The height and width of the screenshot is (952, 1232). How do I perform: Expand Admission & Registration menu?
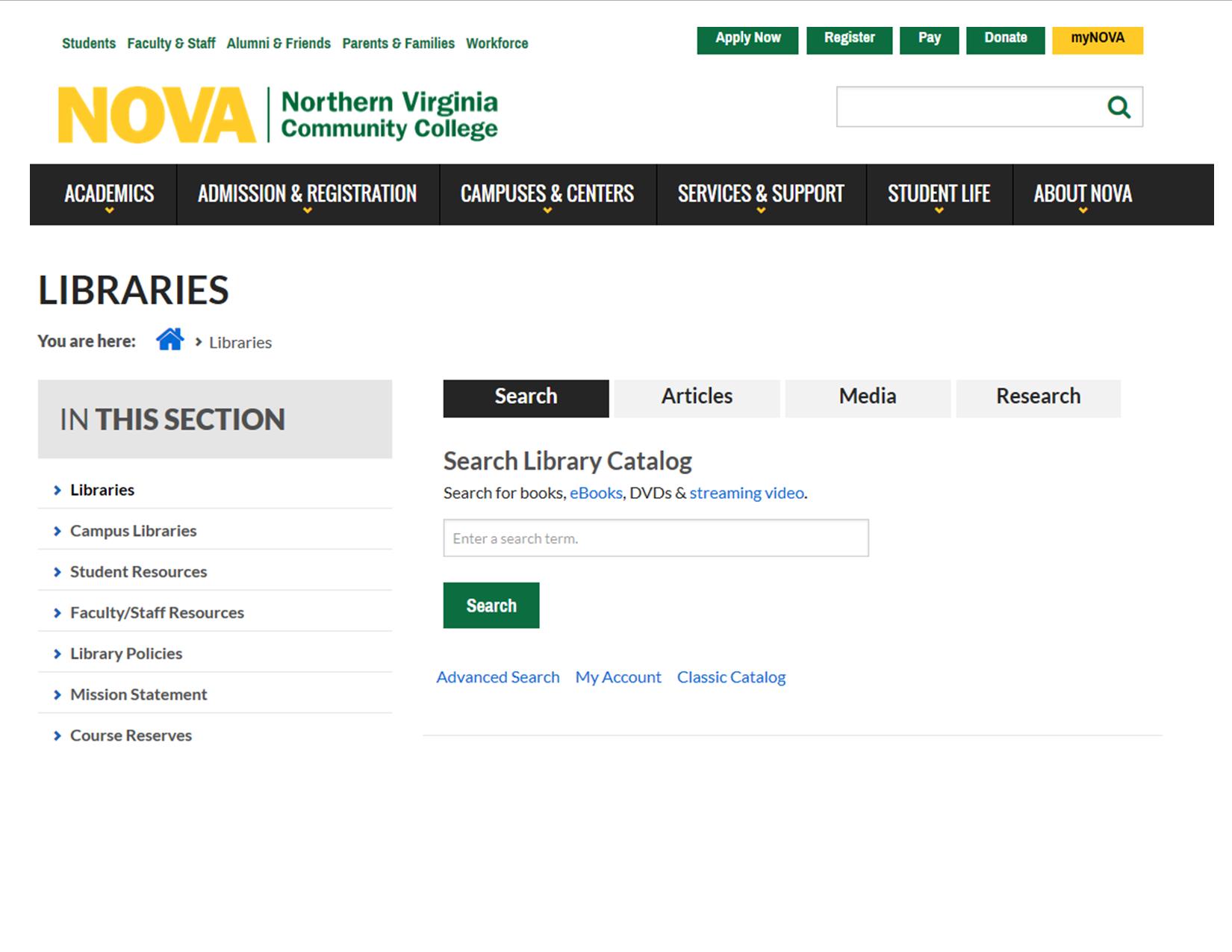point(308,194)
